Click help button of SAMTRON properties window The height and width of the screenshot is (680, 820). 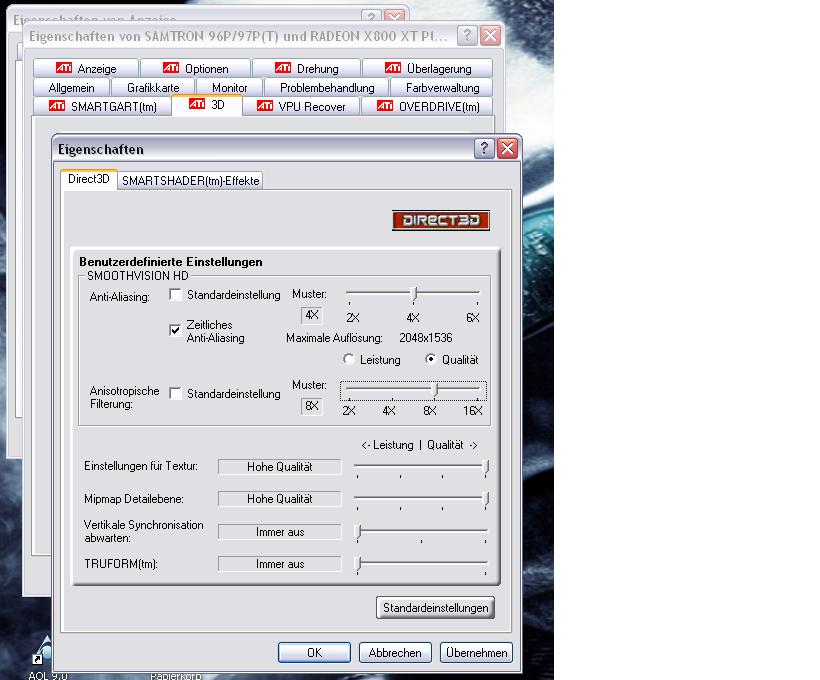point(467,36)
